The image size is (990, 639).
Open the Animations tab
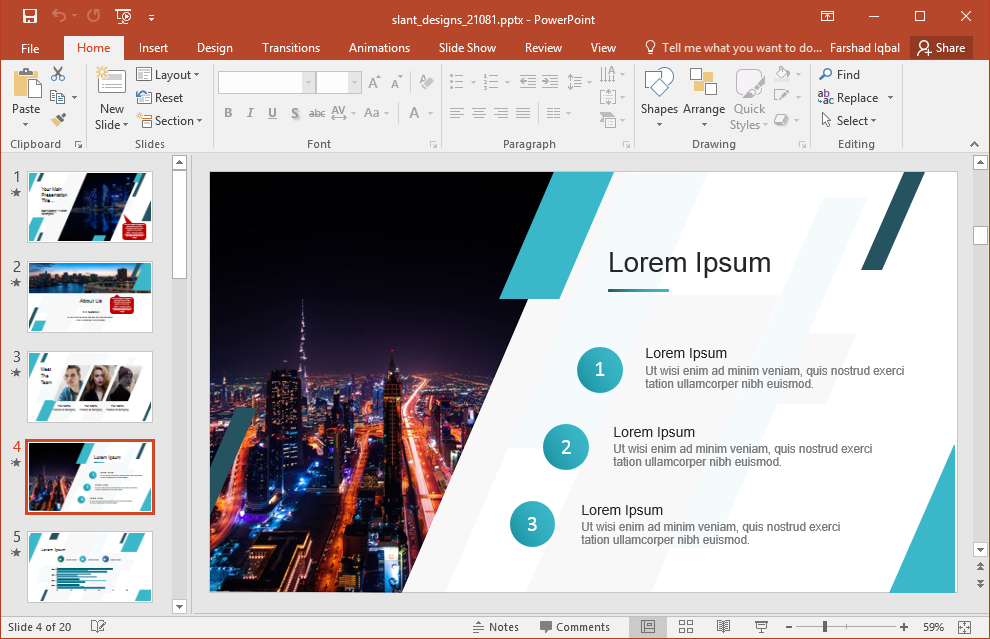click(379, 47)
